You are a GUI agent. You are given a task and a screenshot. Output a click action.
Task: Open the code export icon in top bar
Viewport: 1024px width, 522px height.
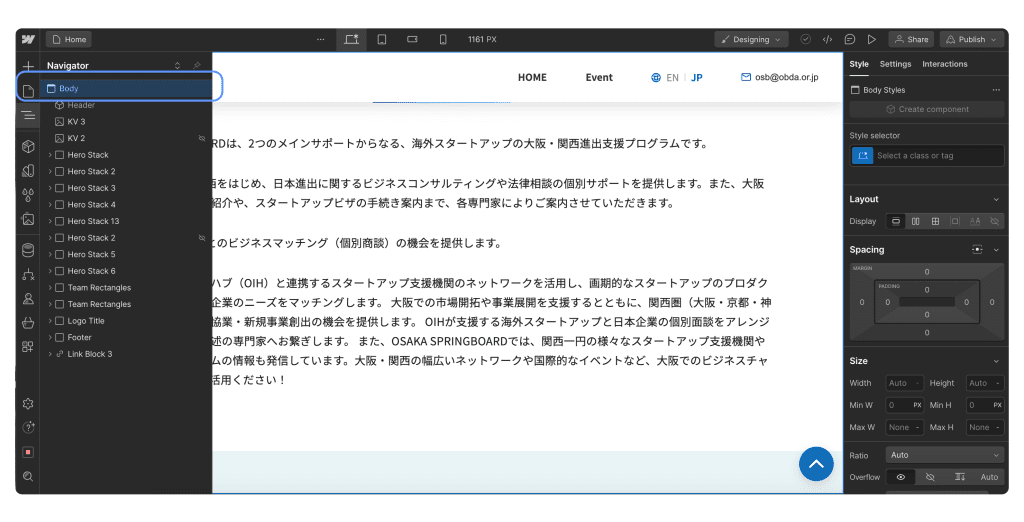tap(827, 40)
